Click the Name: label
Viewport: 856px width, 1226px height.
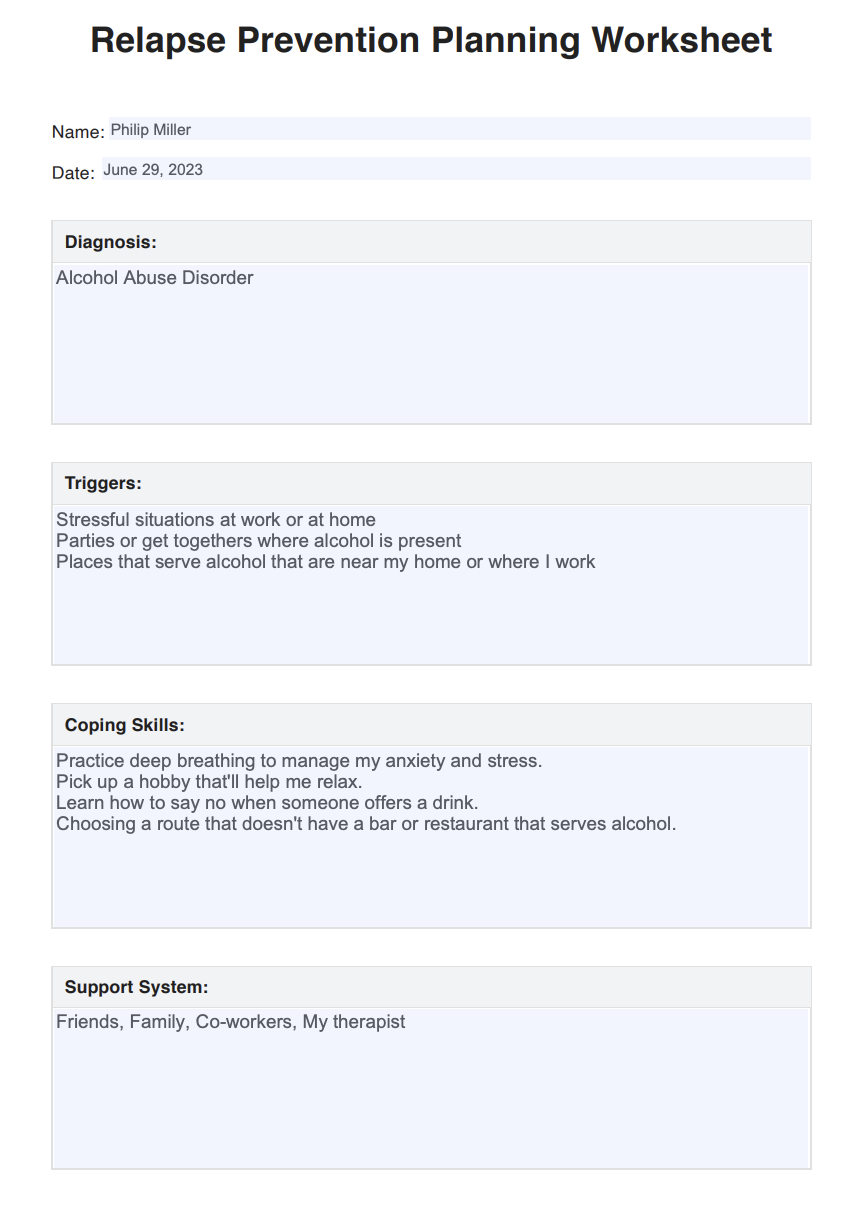coord(78,132)
